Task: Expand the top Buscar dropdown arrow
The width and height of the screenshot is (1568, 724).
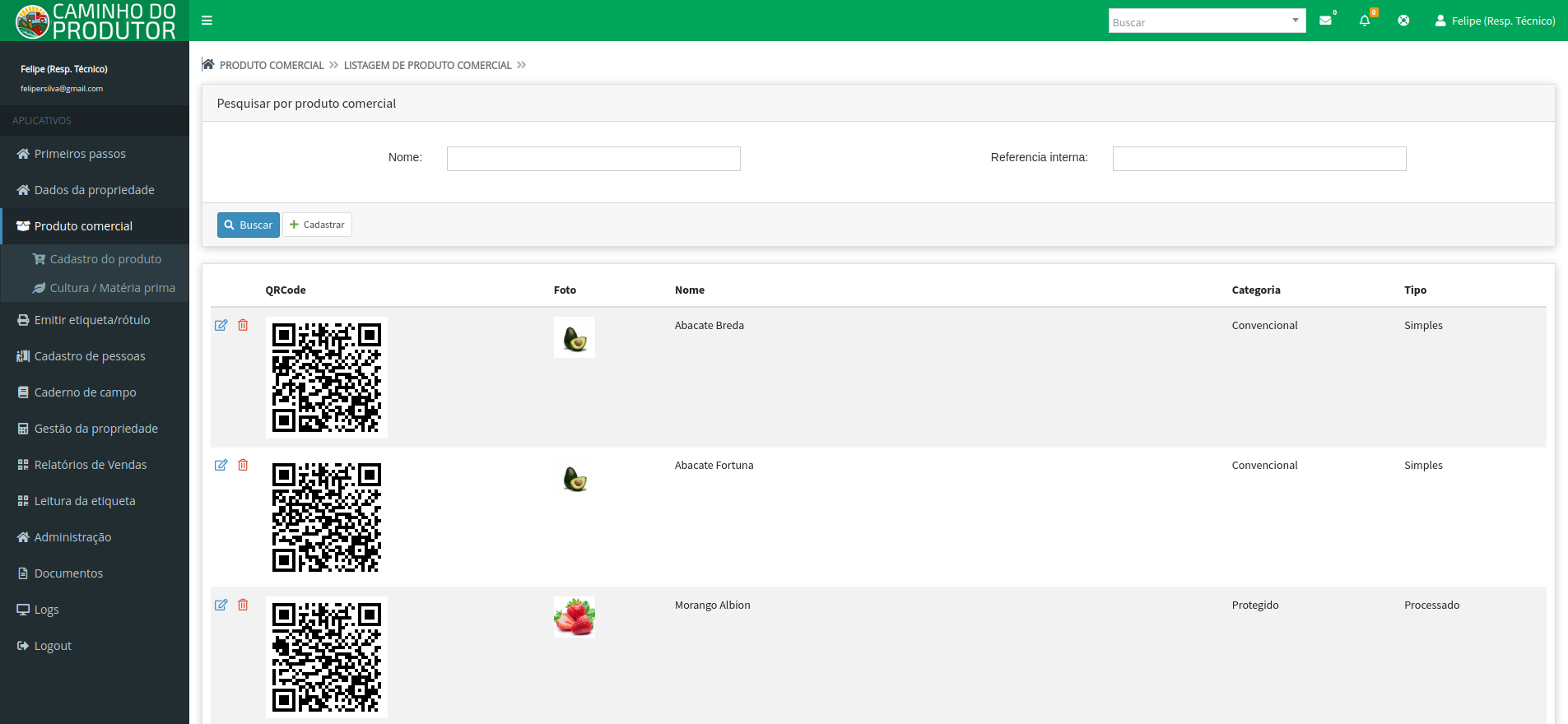Action: point(1295,21)
